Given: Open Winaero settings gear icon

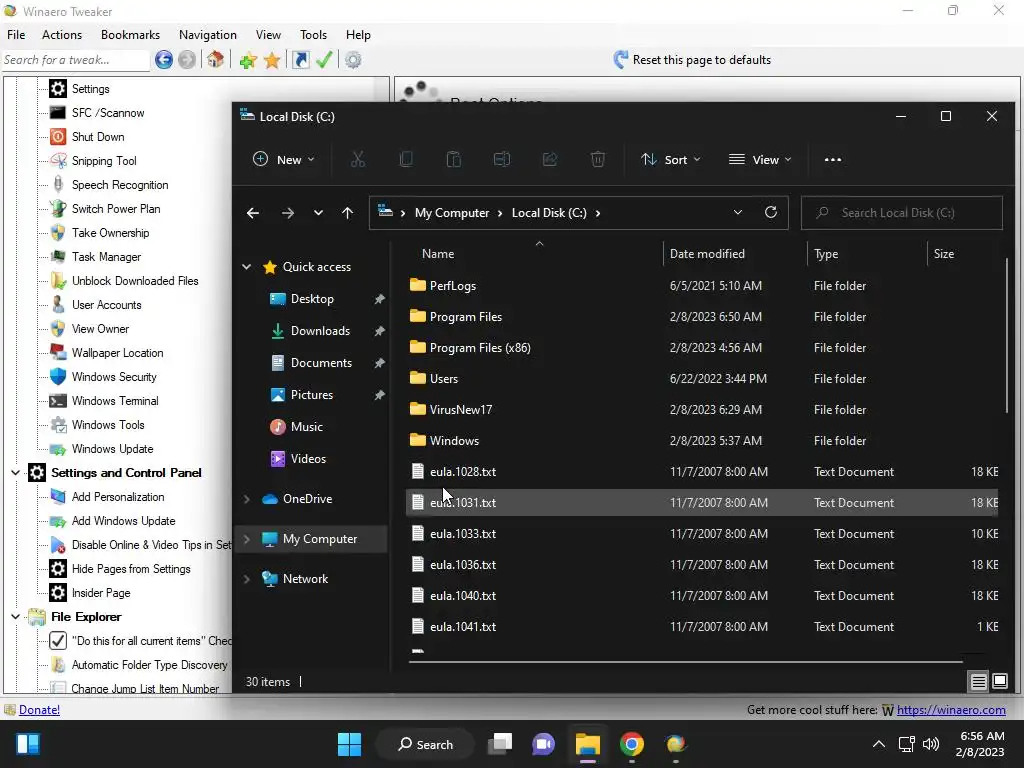Looking at the screenshot, I should pos(353,60).
